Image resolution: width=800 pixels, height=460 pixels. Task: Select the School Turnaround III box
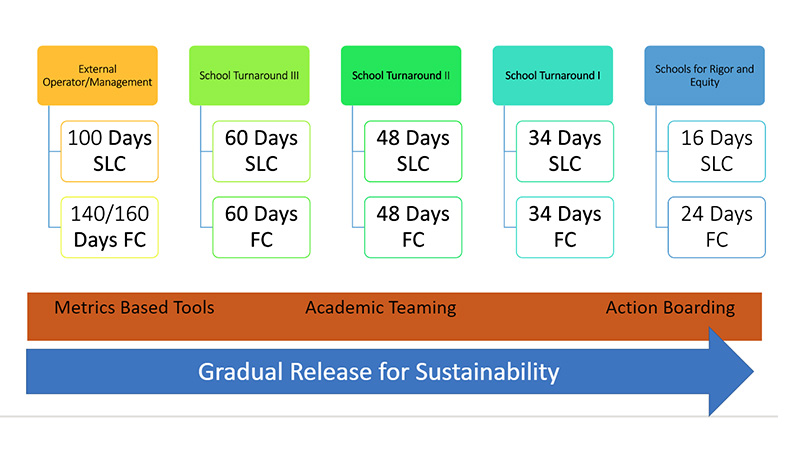click(x=249, y=75)
